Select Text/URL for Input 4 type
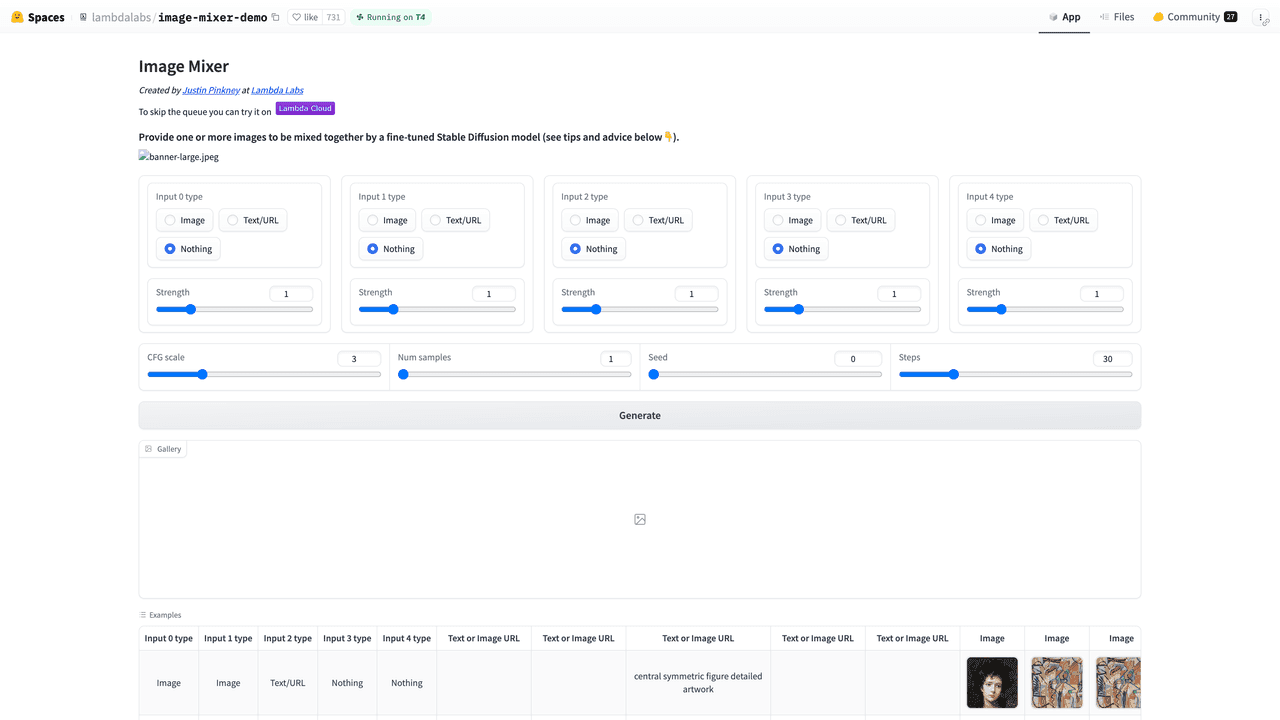This screenshot has height=720, width=1280. click(x=1063, y=220)
